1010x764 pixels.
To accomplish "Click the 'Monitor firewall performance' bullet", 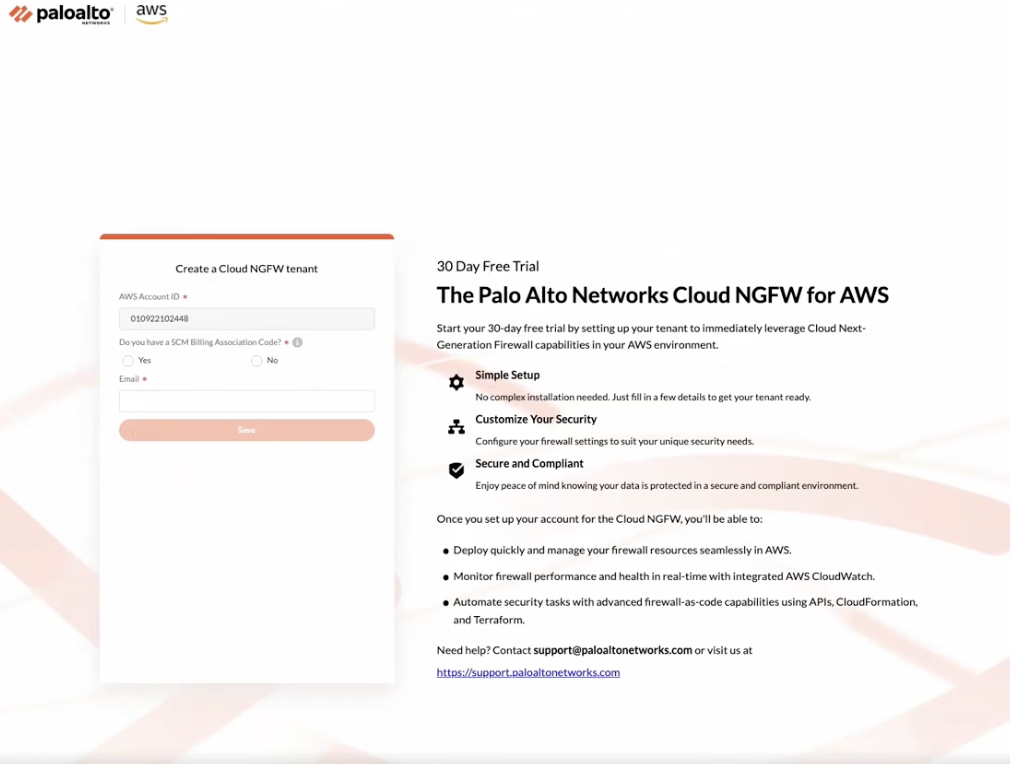I will tap(664, 576).
